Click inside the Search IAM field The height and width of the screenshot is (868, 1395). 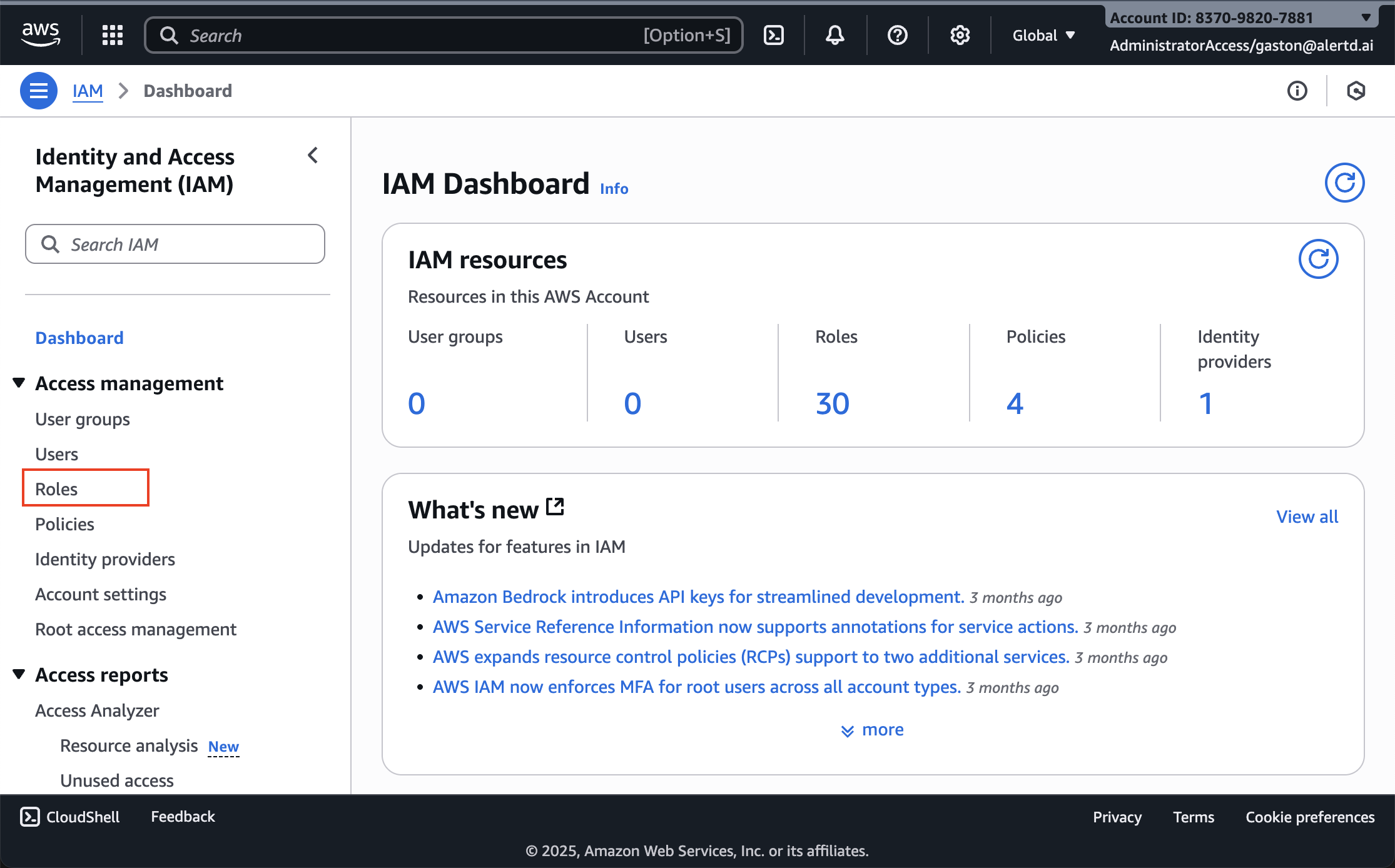(x=175, y=244)
